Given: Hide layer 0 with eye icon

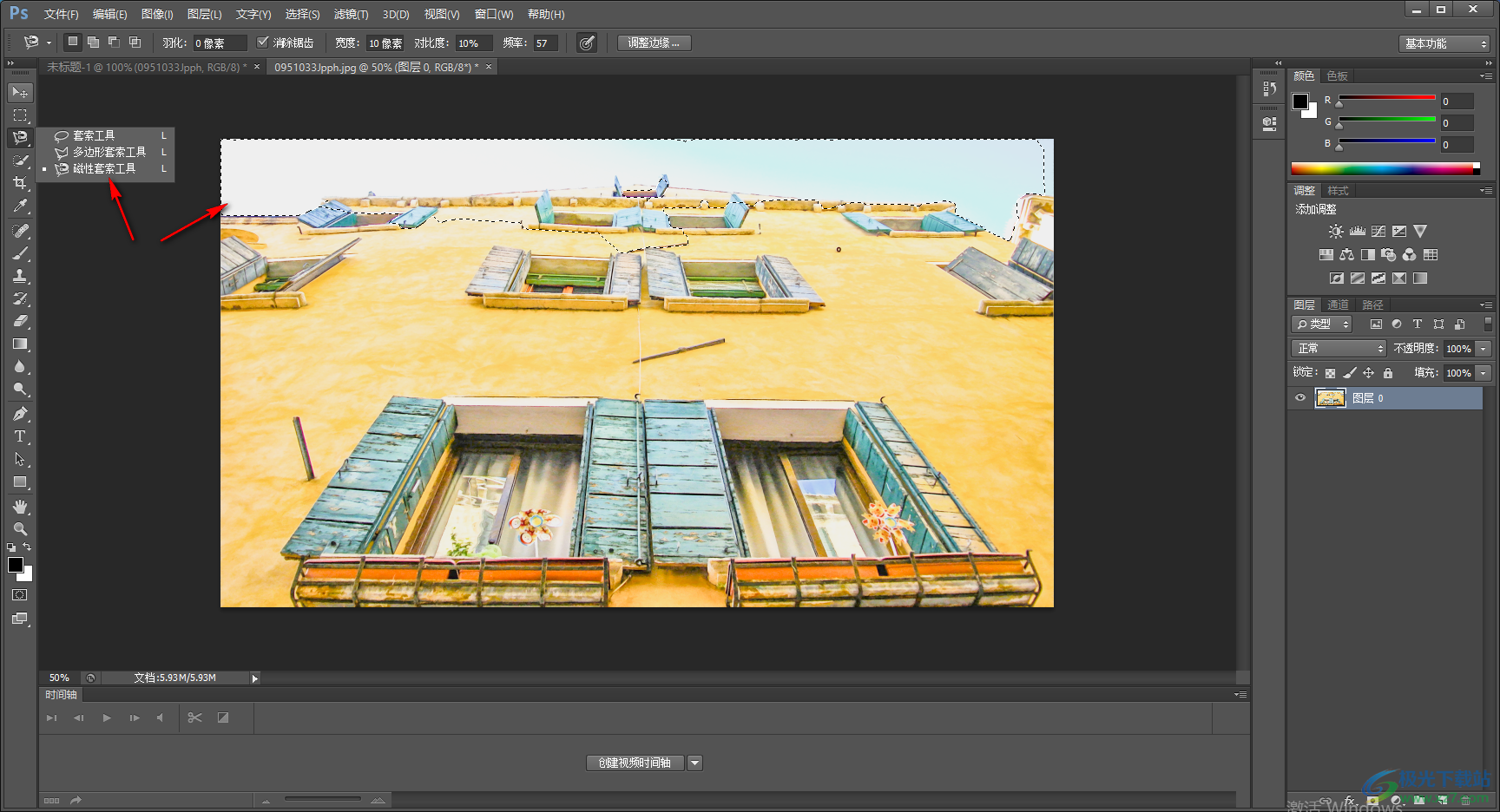Looking at the screenshot, I should pos(1300,398).
